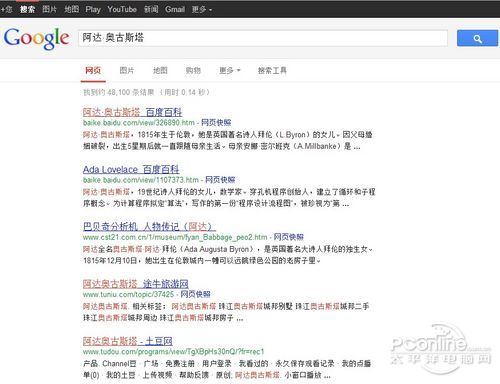Open 地图 in the black top bar
This screenshot has height=384, width=500.
[x=71, y=9]
